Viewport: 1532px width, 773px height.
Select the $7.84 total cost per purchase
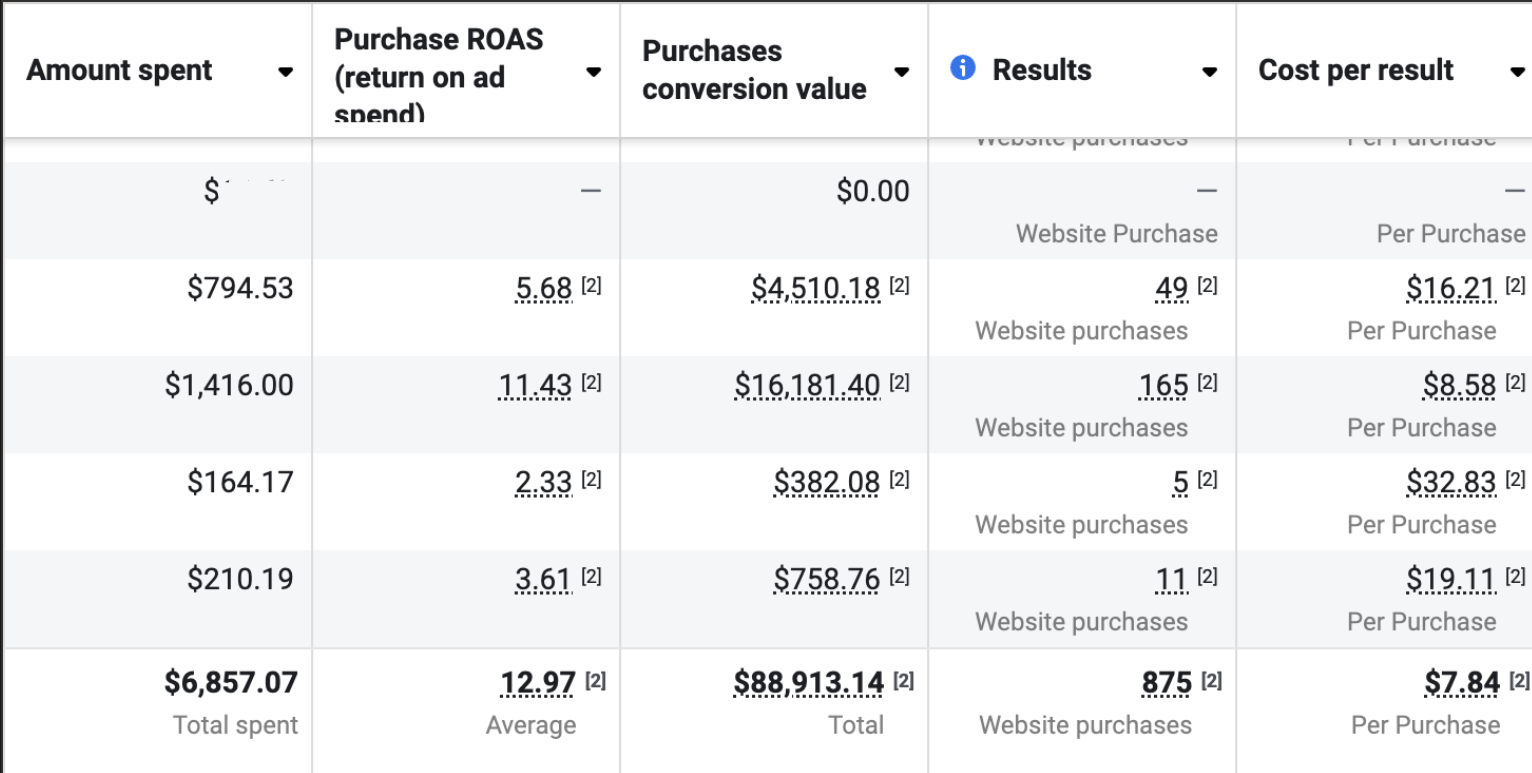coord(1462,684)
